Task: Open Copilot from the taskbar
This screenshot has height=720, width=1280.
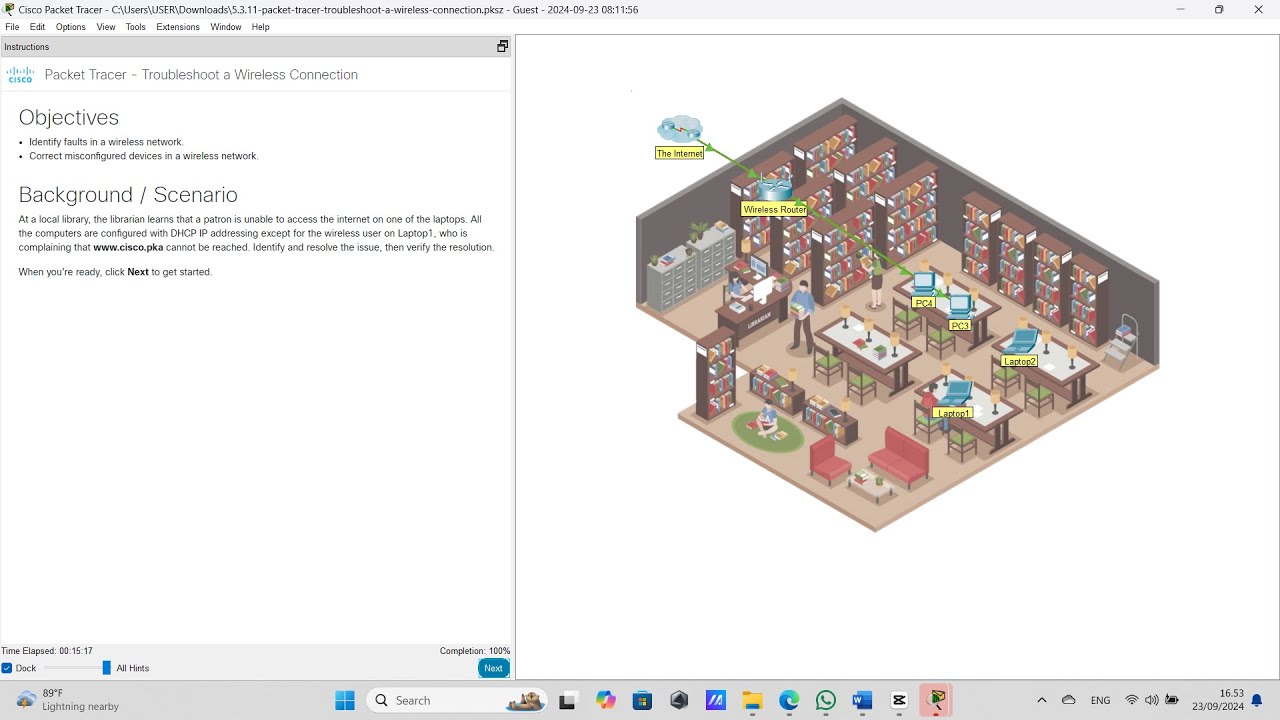Action: point(606,700)
